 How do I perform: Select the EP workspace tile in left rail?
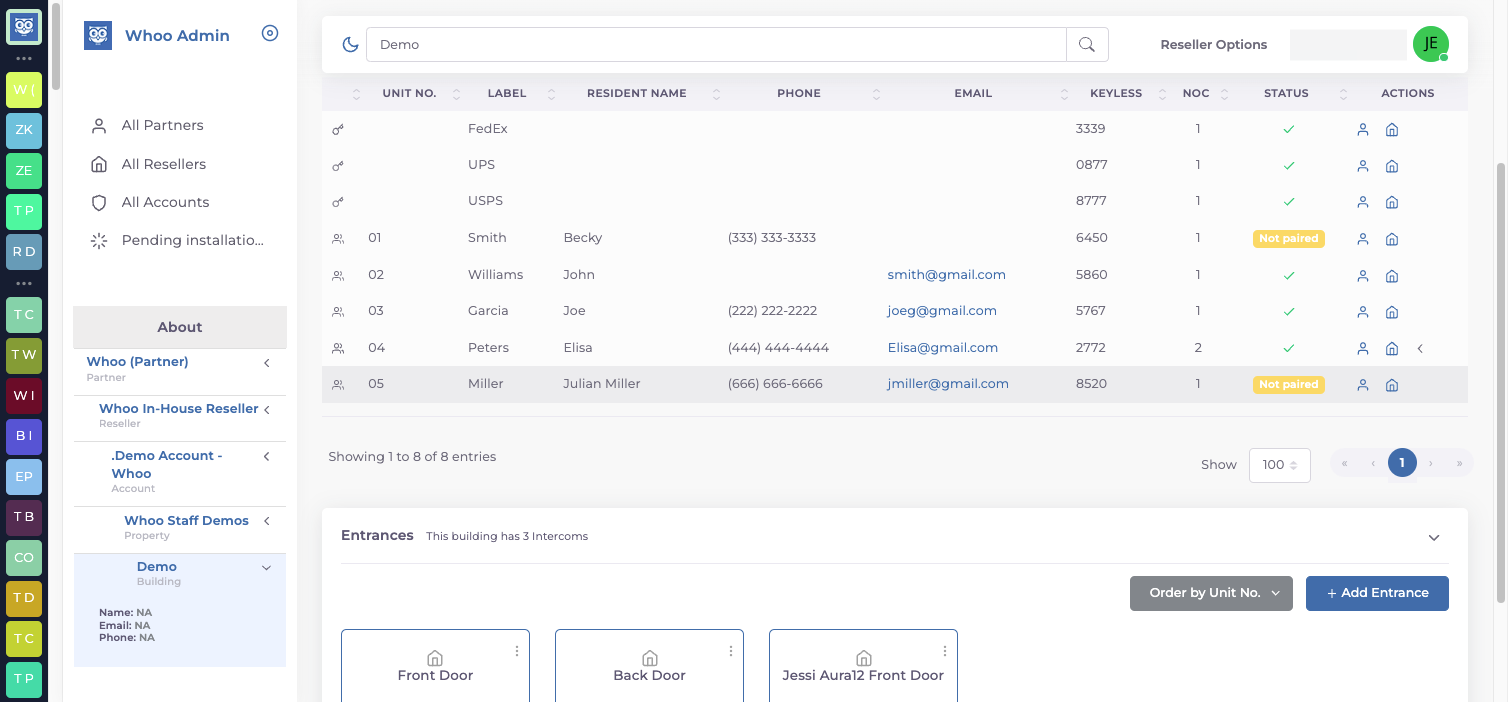24,477
